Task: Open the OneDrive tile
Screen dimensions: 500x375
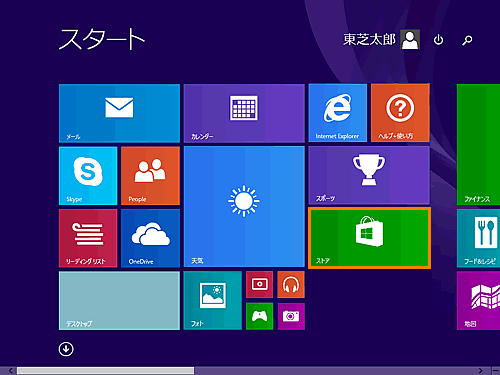Action: pos(150,238)
